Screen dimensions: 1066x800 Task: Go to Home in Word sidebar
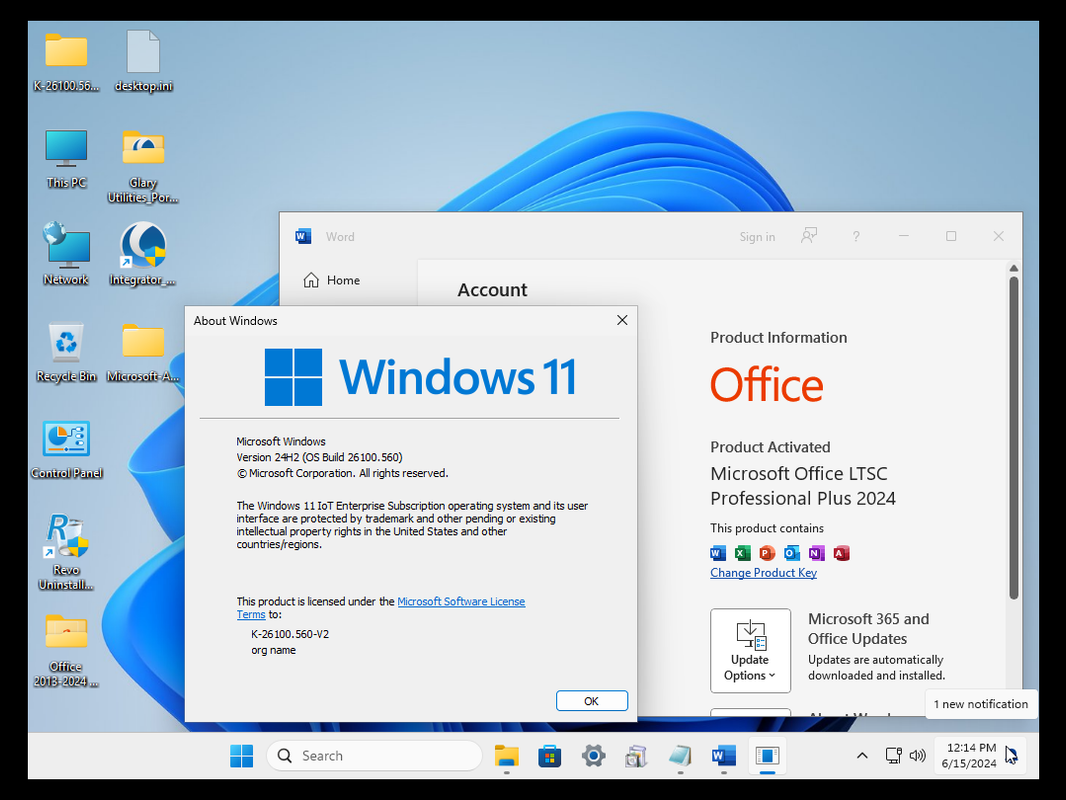(x=332, y=280)
